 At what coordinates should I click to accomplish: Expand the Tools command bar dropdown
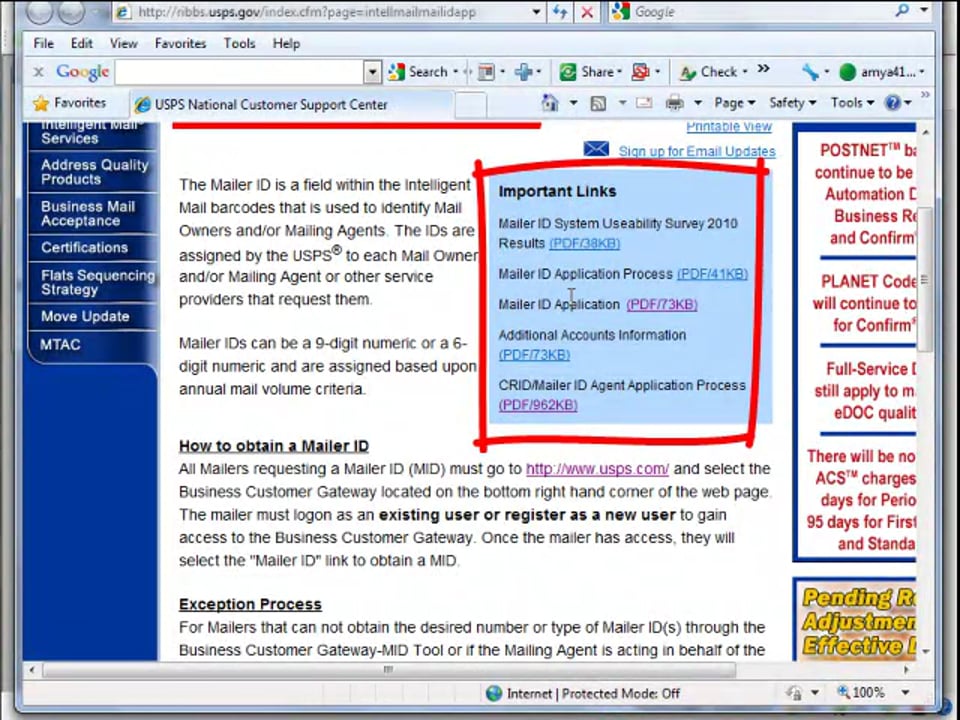click(852, 103)
